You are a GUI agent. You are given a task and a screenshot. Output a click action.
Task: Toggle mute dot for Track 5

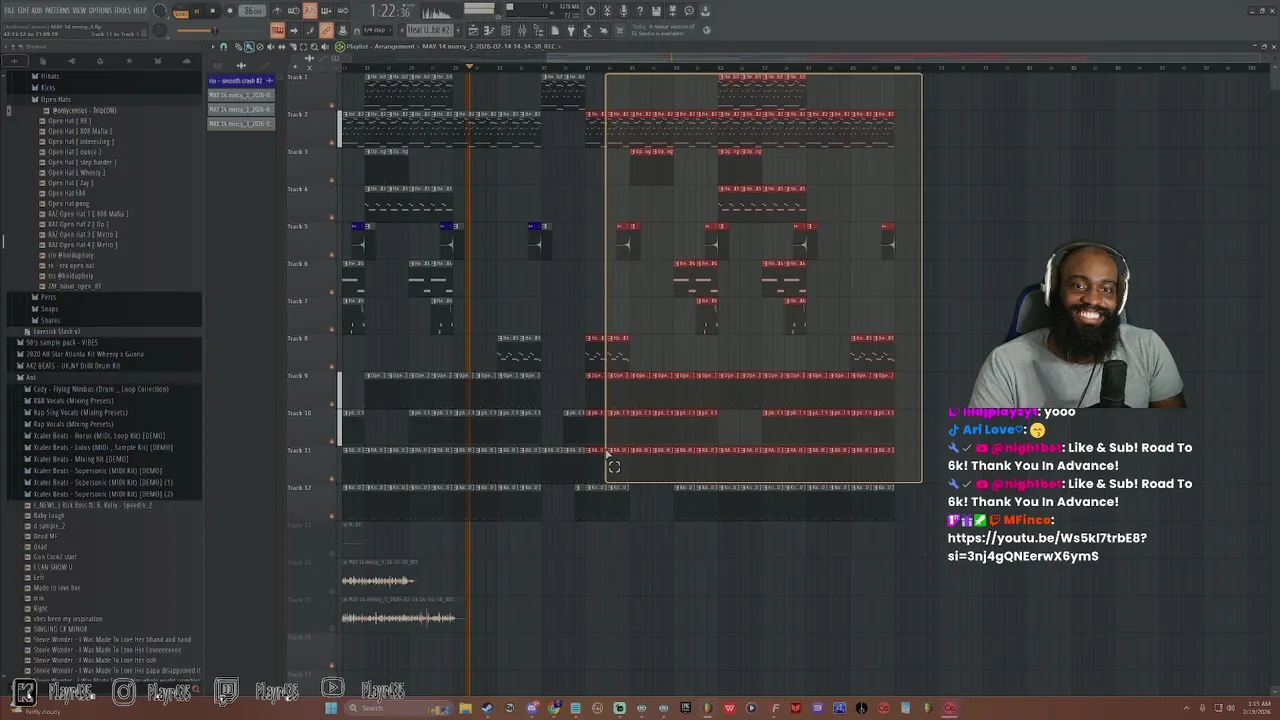click(x=332, y=254)
